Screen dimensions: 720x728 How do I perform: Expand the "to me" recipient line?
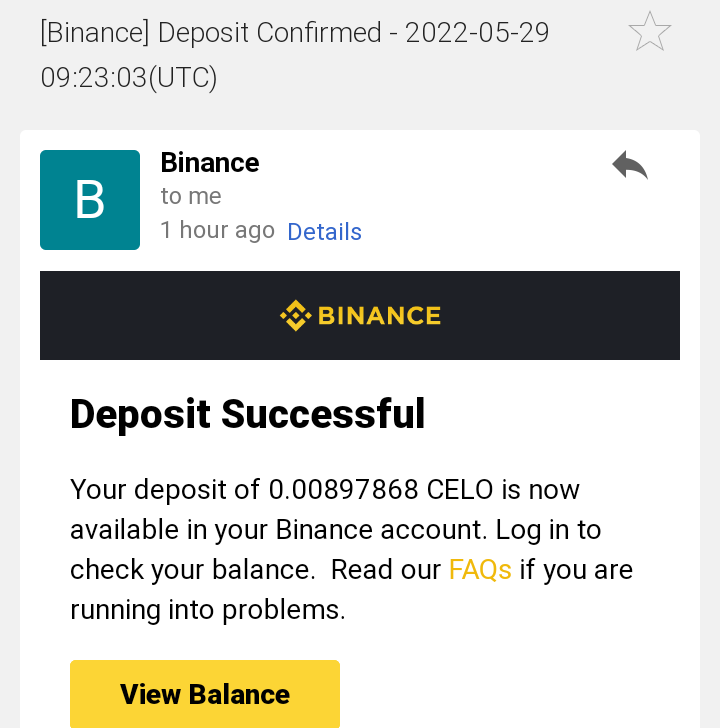191,196
